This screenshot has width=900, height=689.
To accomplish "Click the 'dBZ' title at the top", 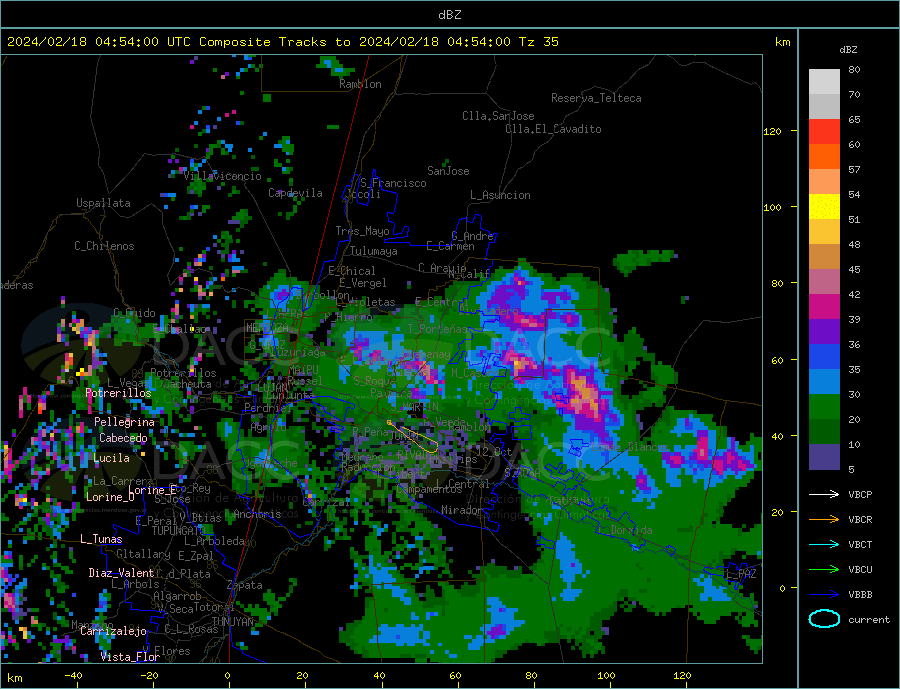I will click(x=449, y=15).
